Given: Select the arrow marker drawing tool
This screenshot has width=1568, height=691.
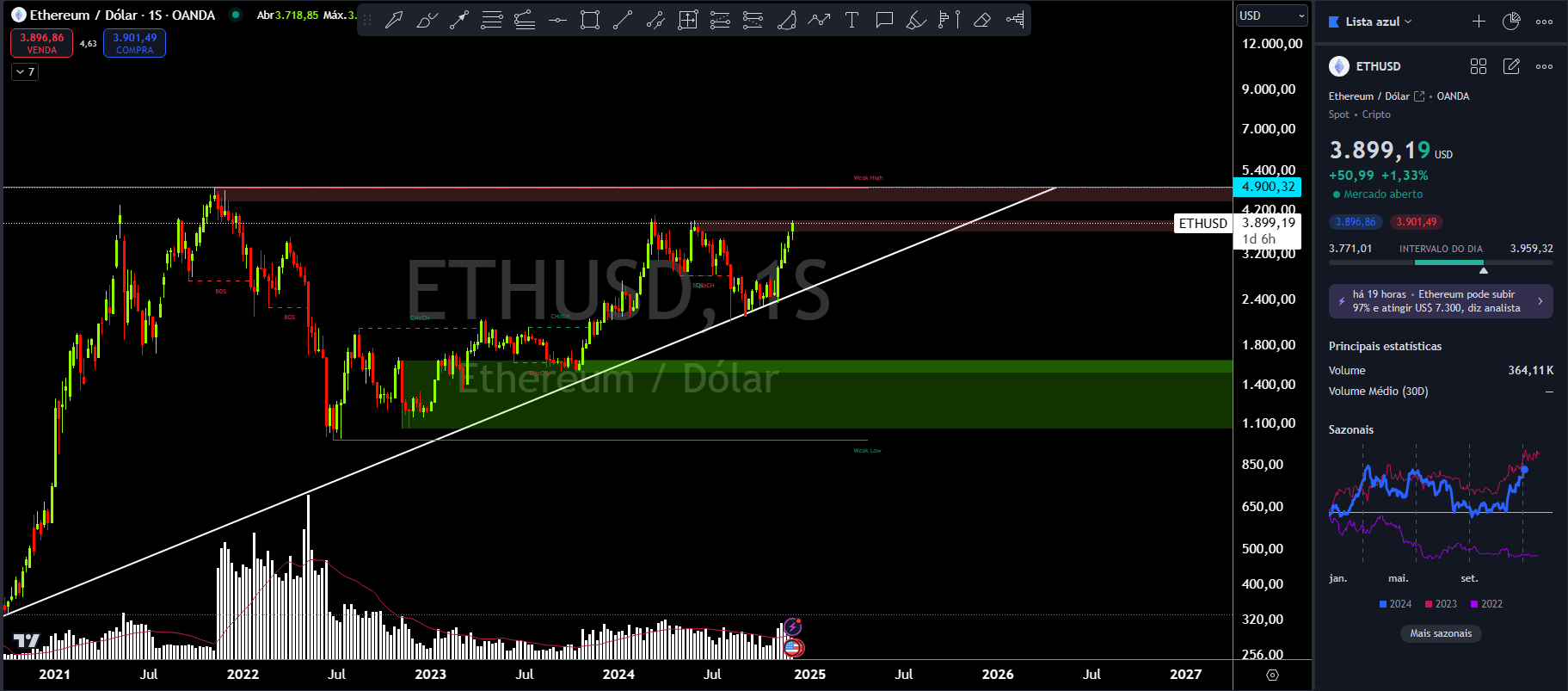Looking at the screenshot, I should [394, 20].
